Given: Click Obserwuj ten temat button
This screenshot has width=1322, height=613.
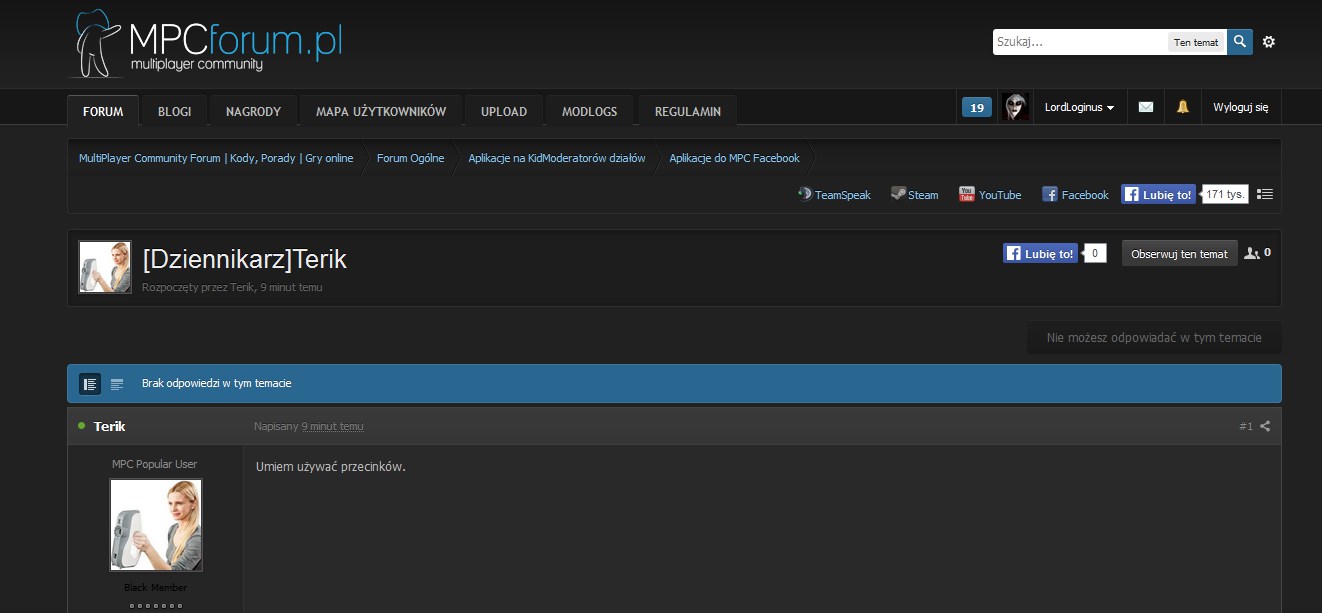Looking at the screenshot, I should pos(1179,253).
